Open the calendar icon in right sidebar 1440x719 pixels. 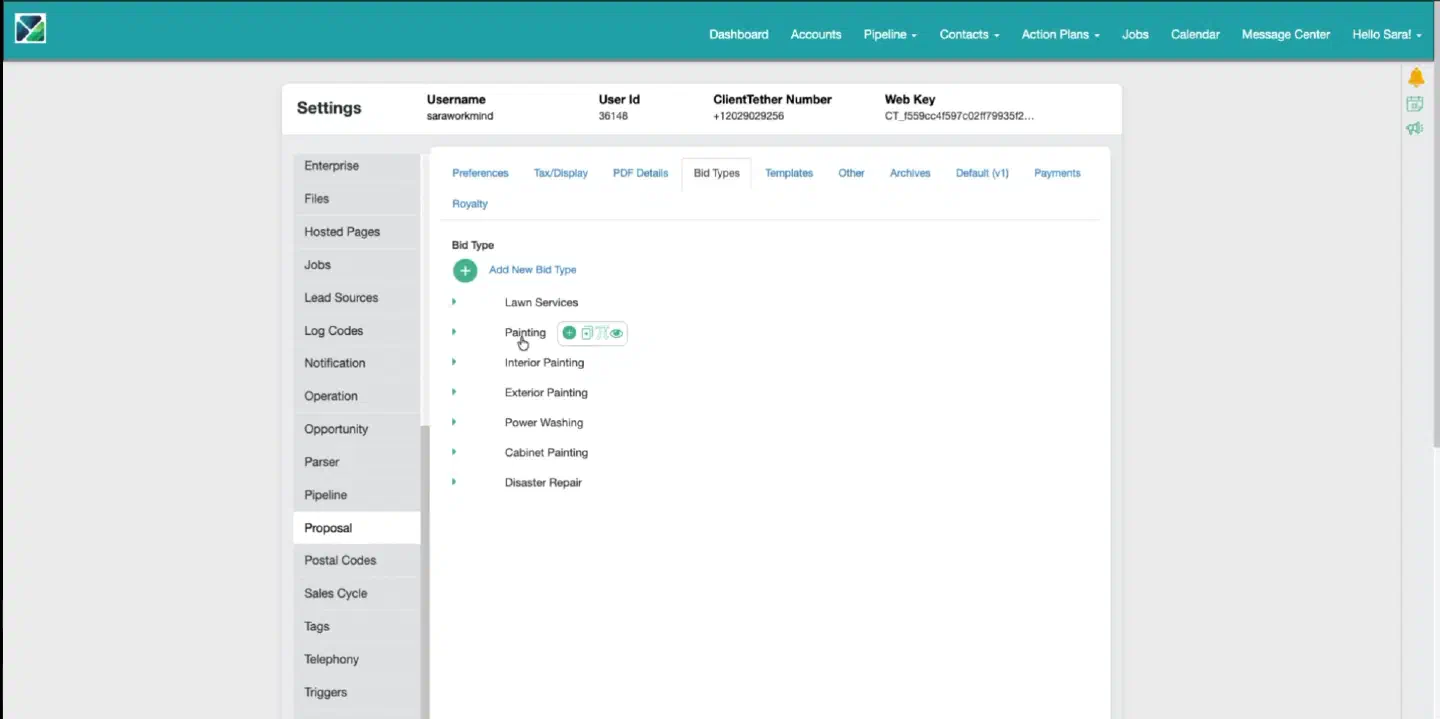click(x=1415, y=104)
